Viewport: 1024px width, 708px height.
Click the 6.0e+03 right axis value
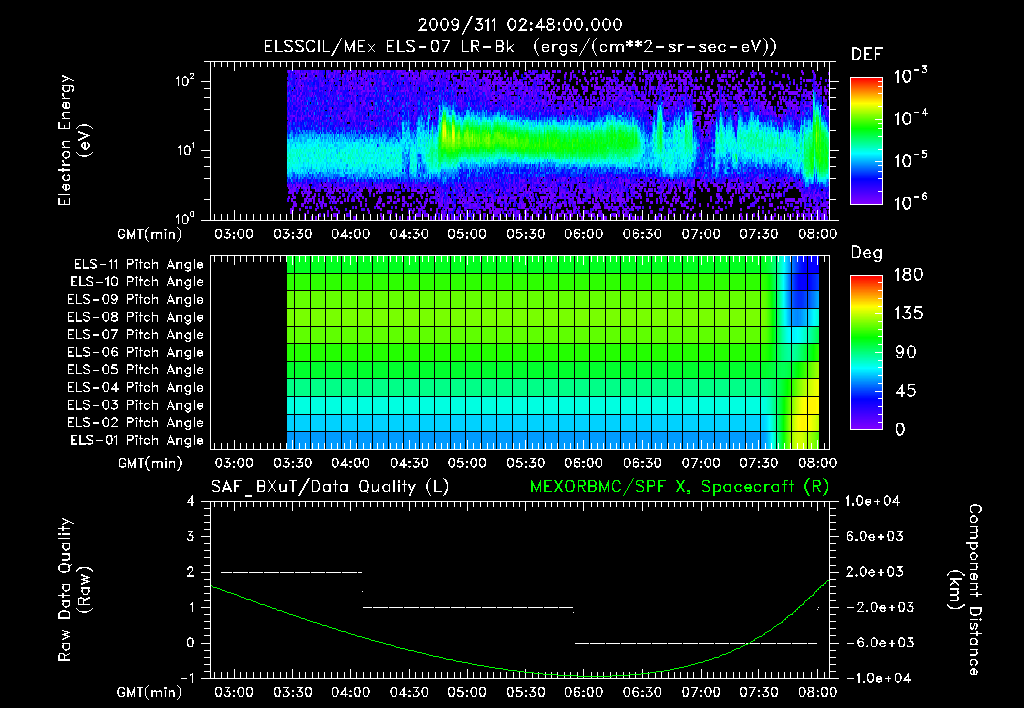coord(875,536)
